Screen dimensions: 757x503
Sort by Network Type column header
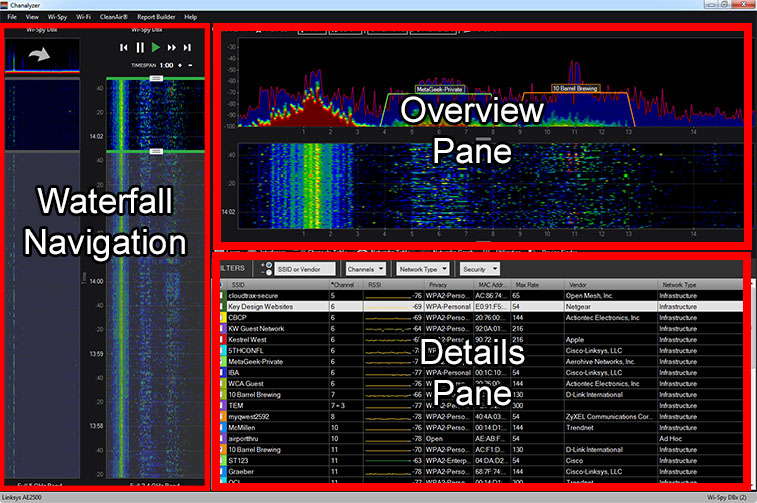tap(701, 285)
